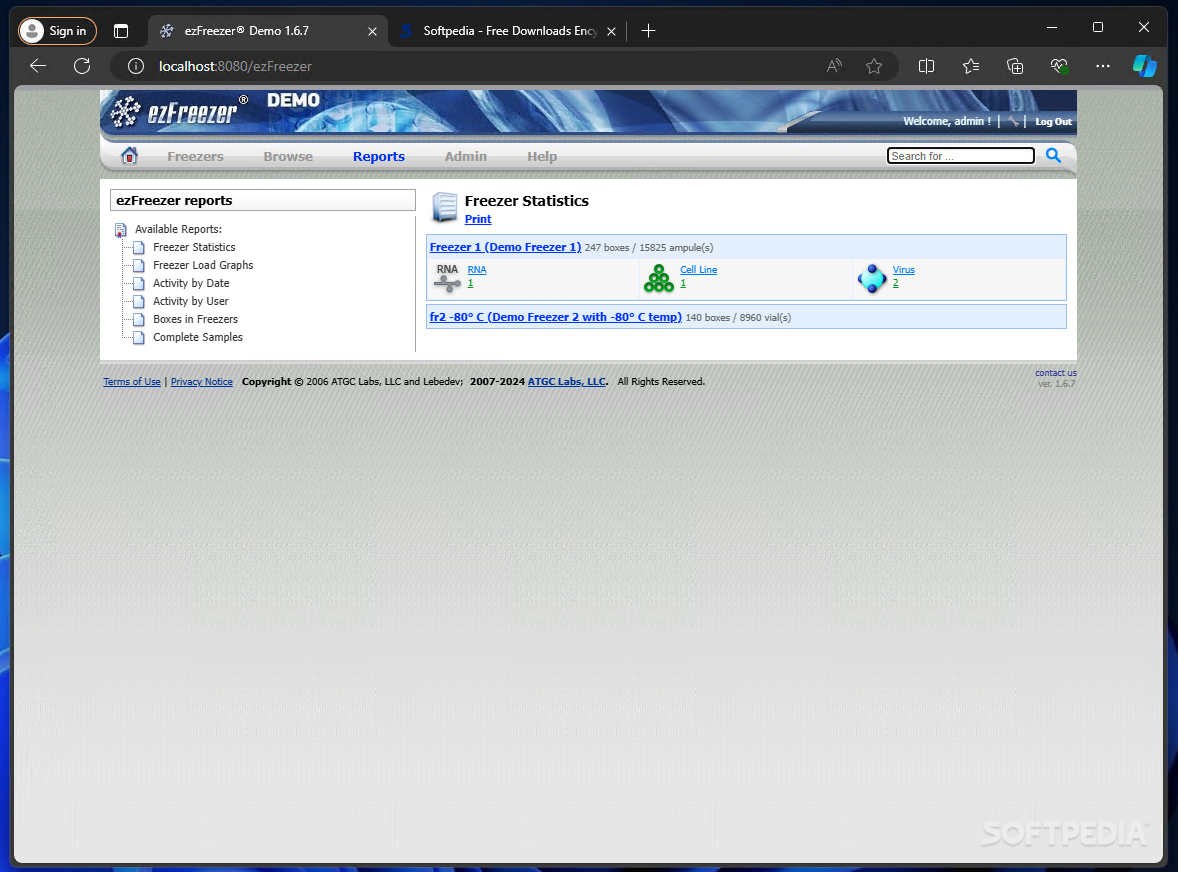Open the Reports menu
The height and width of the screenshot is (872, 1178).
[379, 156]
